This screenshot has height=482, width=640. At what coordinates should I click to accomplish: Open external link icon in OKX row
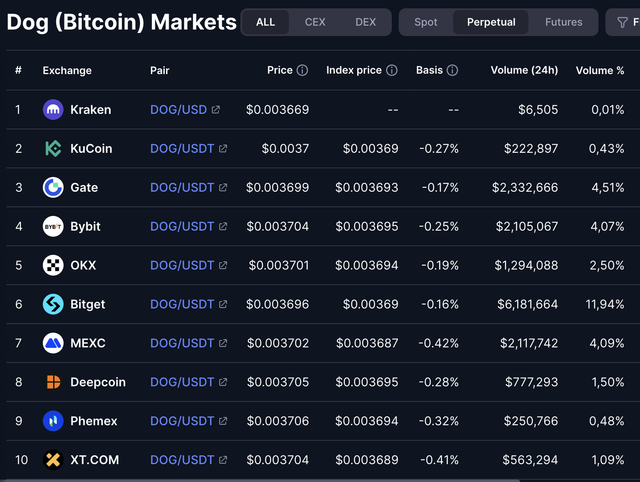coord(223,265)
